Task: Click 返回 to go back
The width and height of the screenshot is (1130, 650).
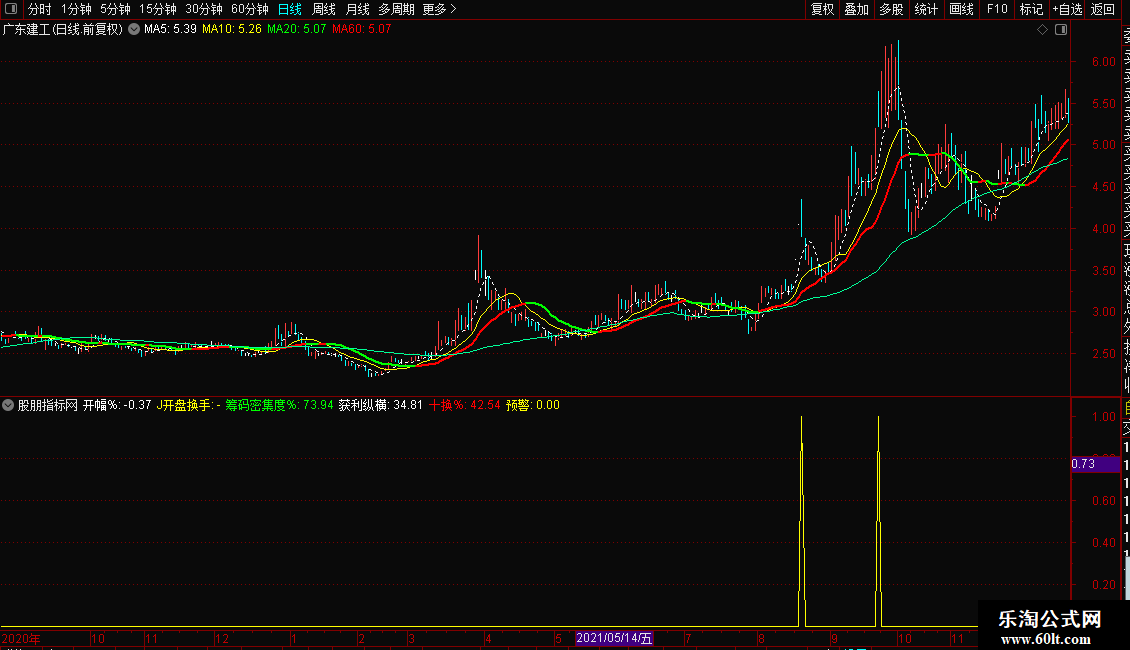Action: (x=1103, y=9)
